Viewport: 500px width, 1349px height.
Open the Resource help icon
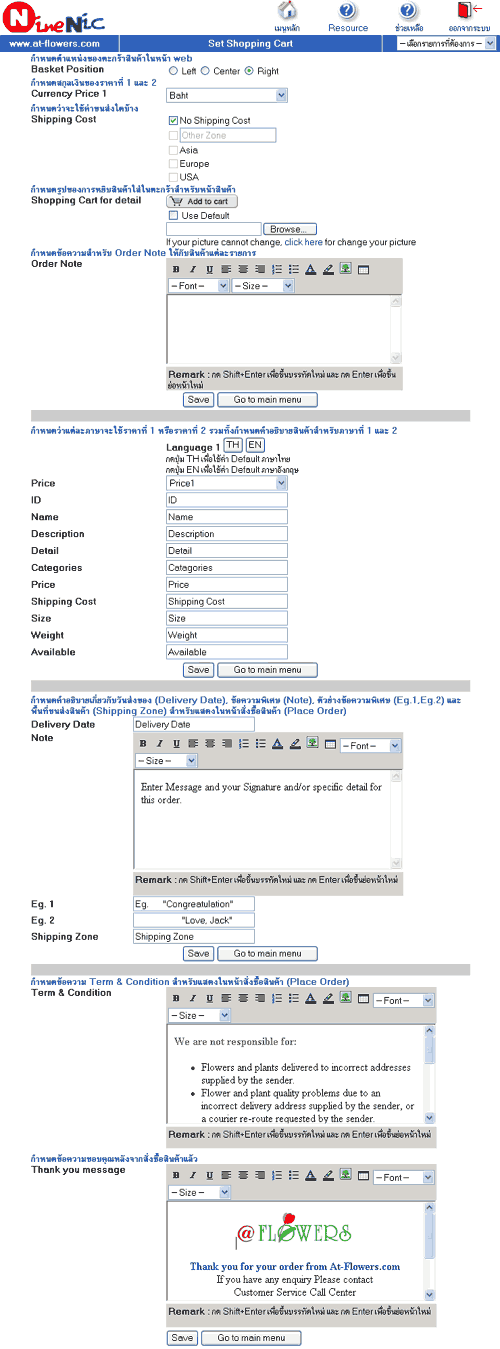(347, 11)
